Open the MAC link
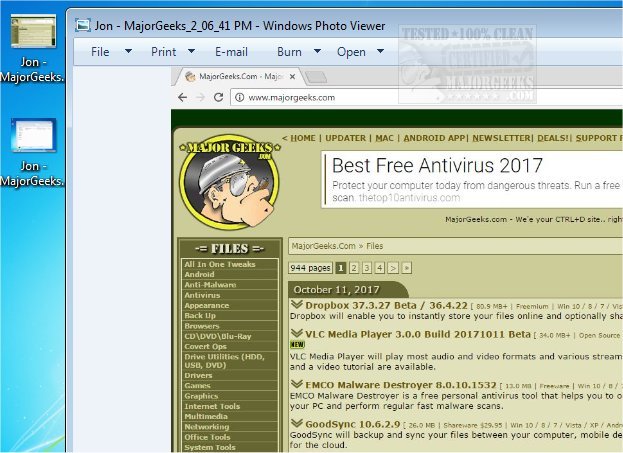Image resolution: width=623 pixels, height=453 pixels. [384, 138]
